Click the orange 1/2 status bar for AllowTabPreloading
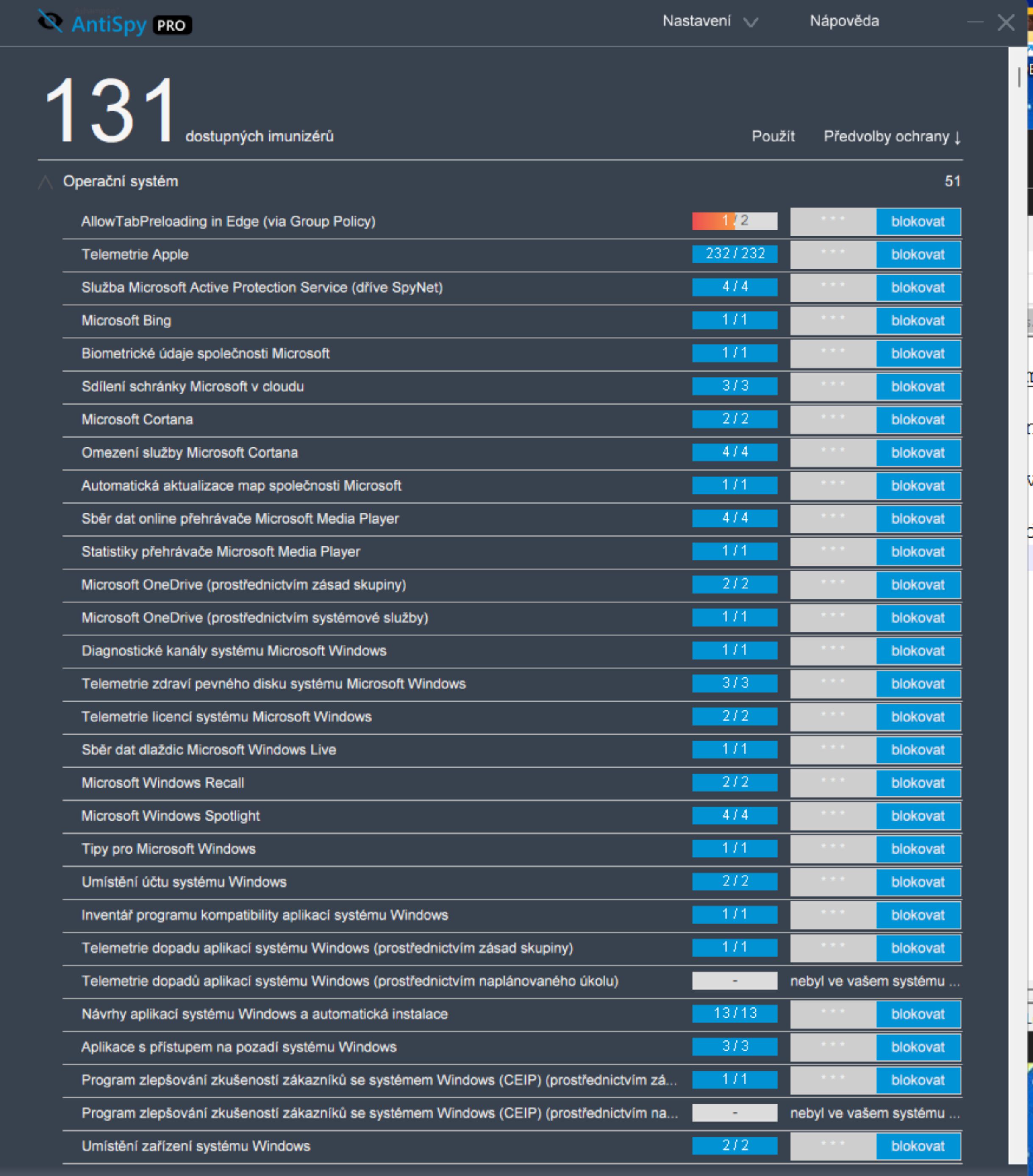1033x1176 pixels. coord(734,221)
